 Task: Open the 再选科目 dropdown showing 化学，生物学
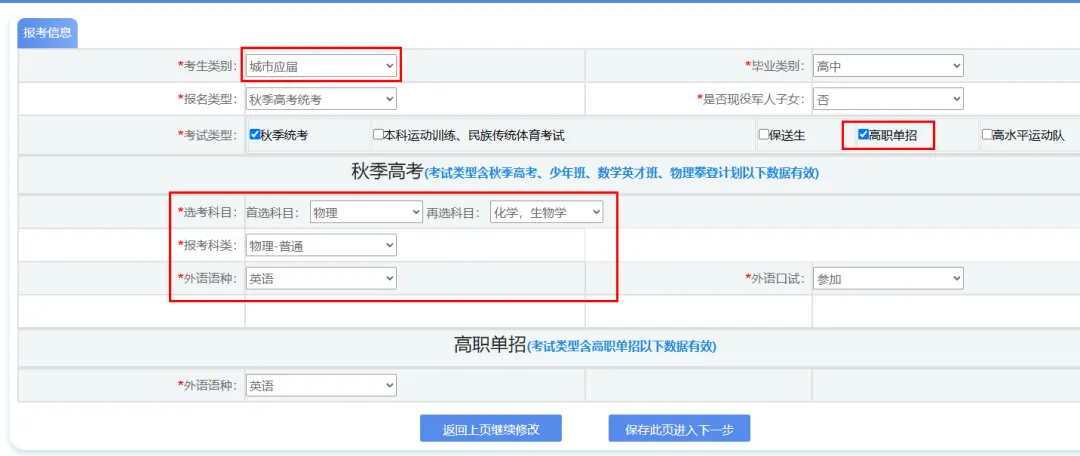coord(546,213)
